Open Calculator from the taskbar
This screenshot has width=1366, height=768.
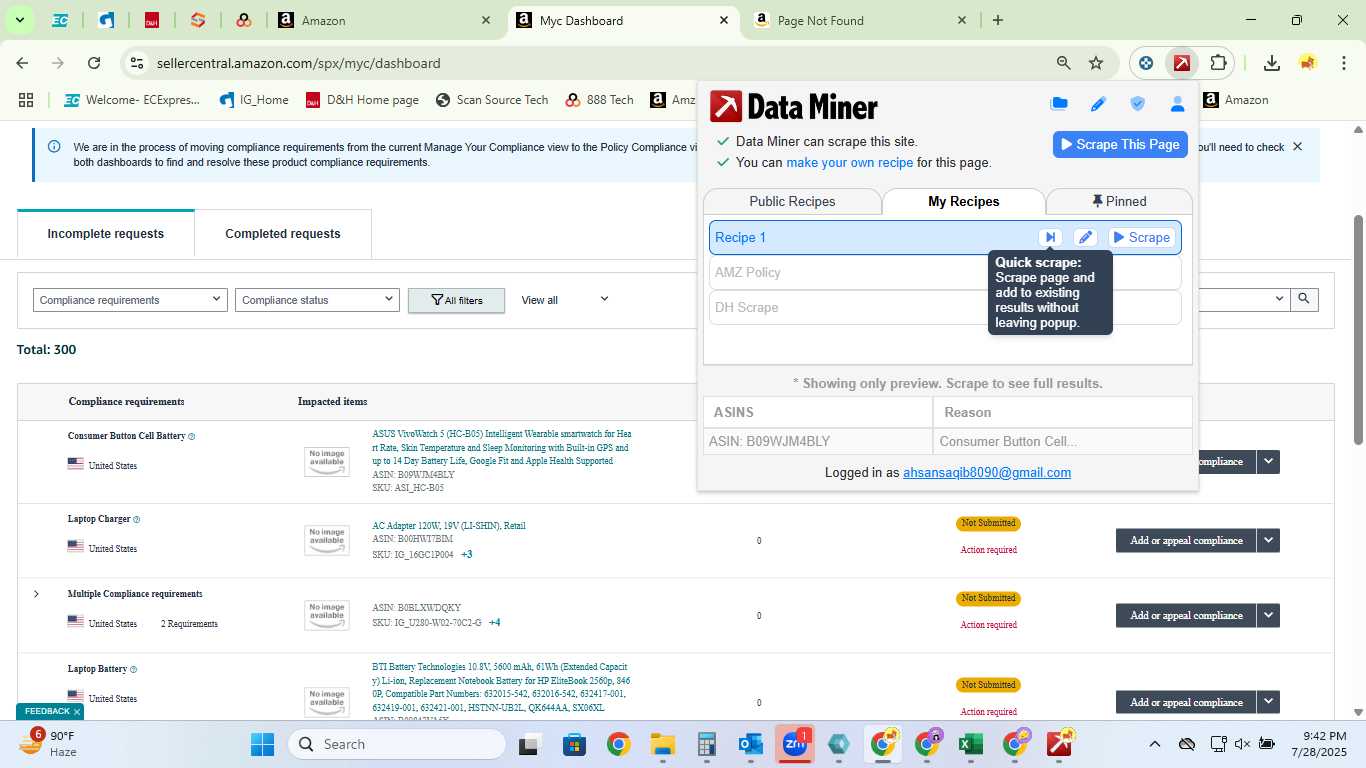click(706, 744)
